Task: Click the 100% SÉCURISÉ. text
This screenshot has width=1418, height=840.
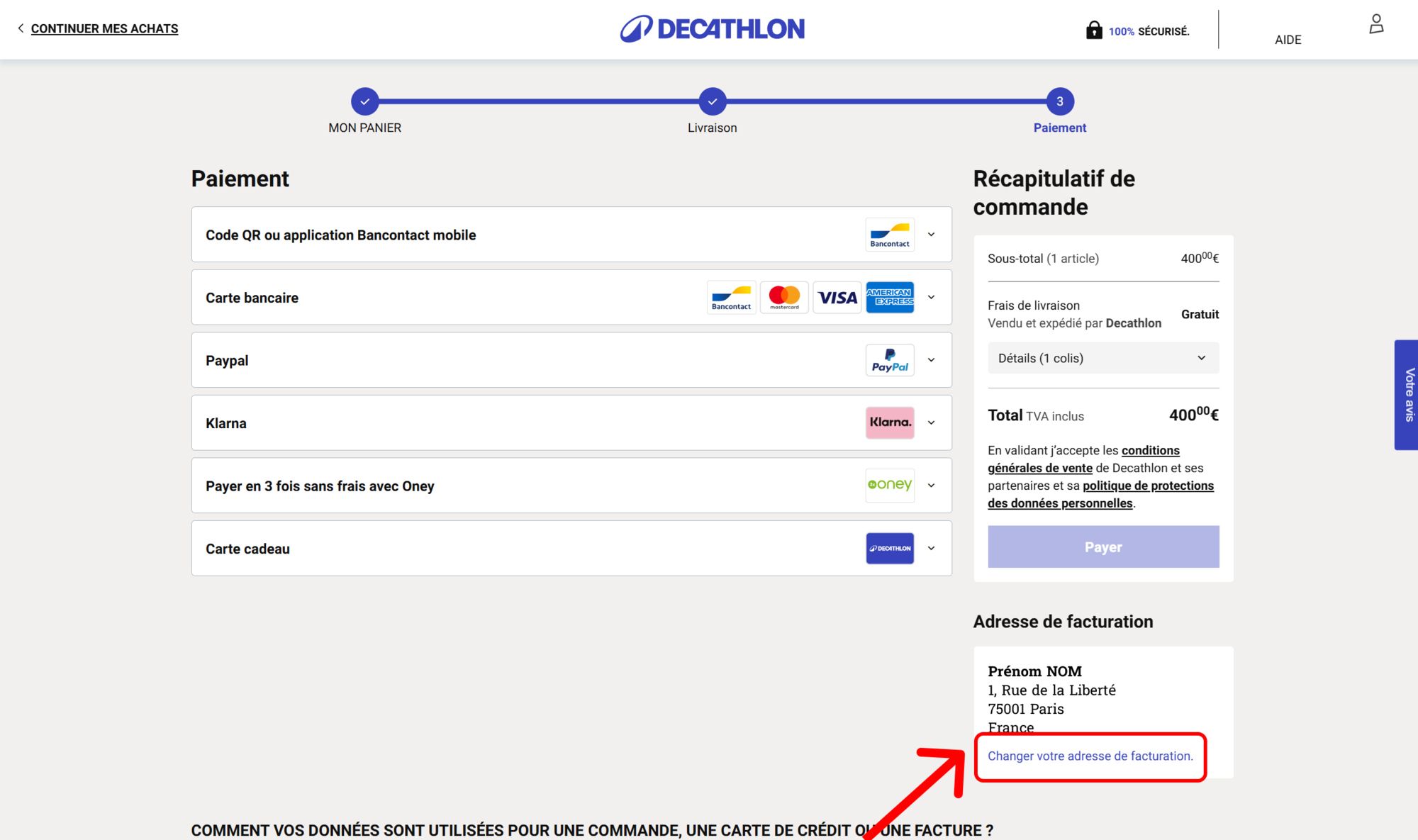Action: click(x=1149, y=31)
